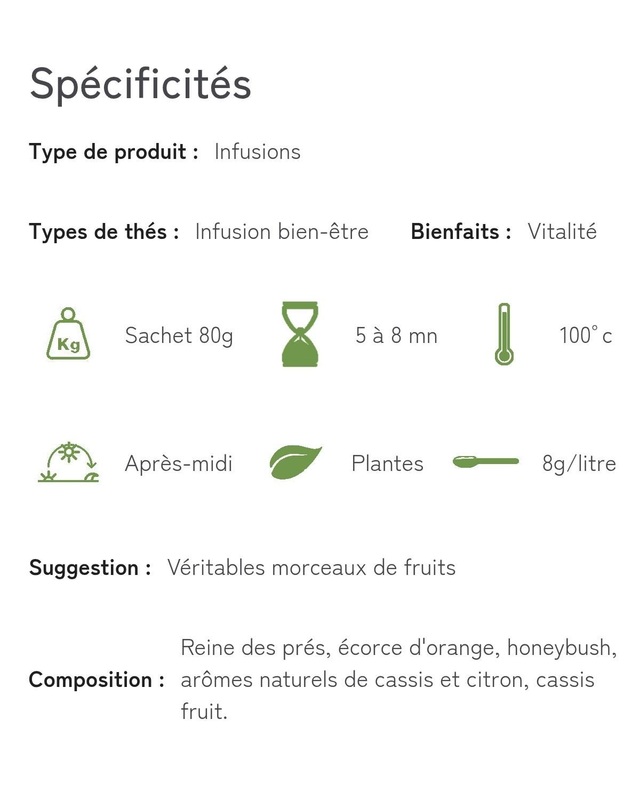Click the '5 à 8 mn' steeping time
The image size is (640, 799).
396,336
